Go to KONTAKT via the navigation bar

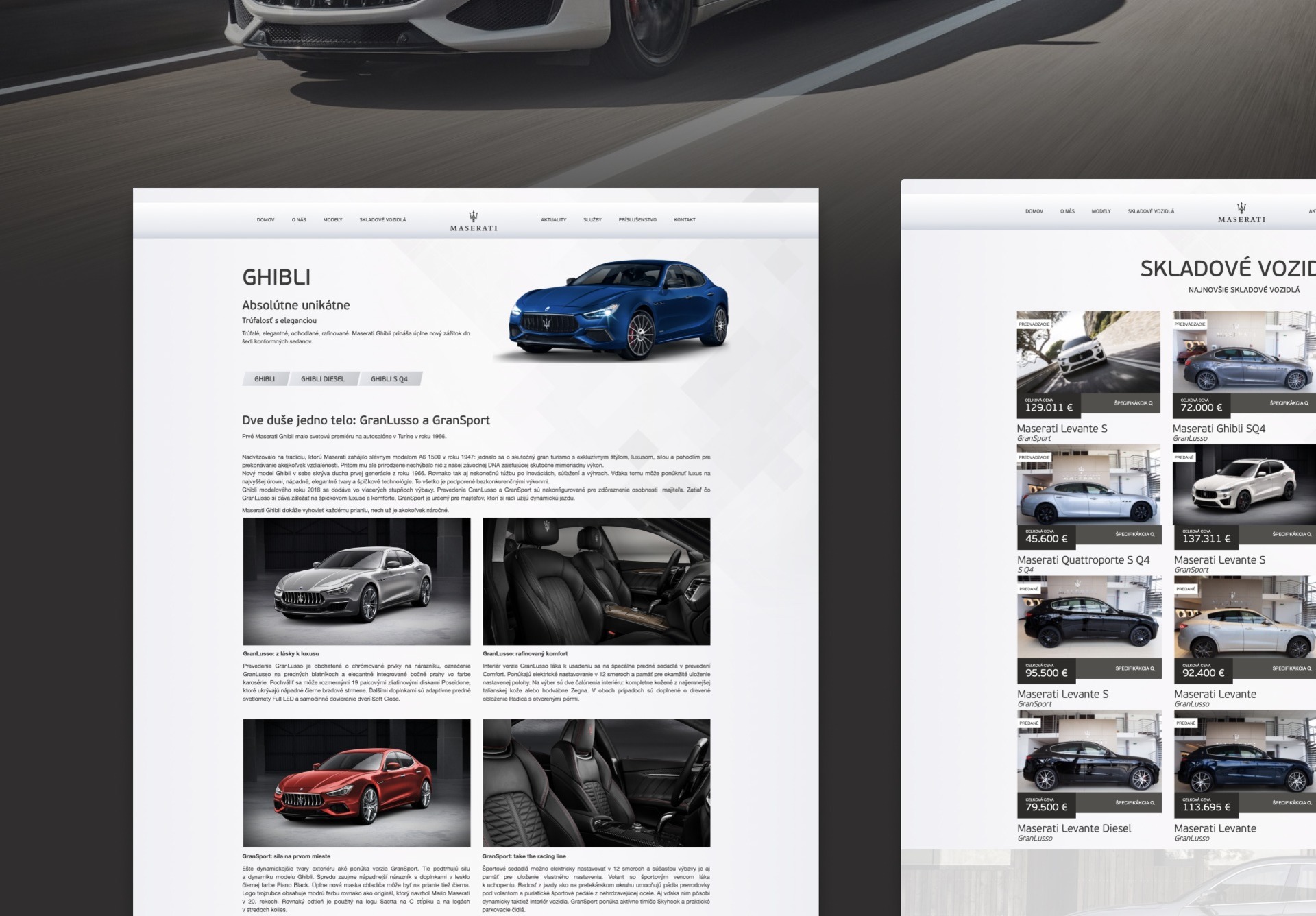tap(685, 219)
